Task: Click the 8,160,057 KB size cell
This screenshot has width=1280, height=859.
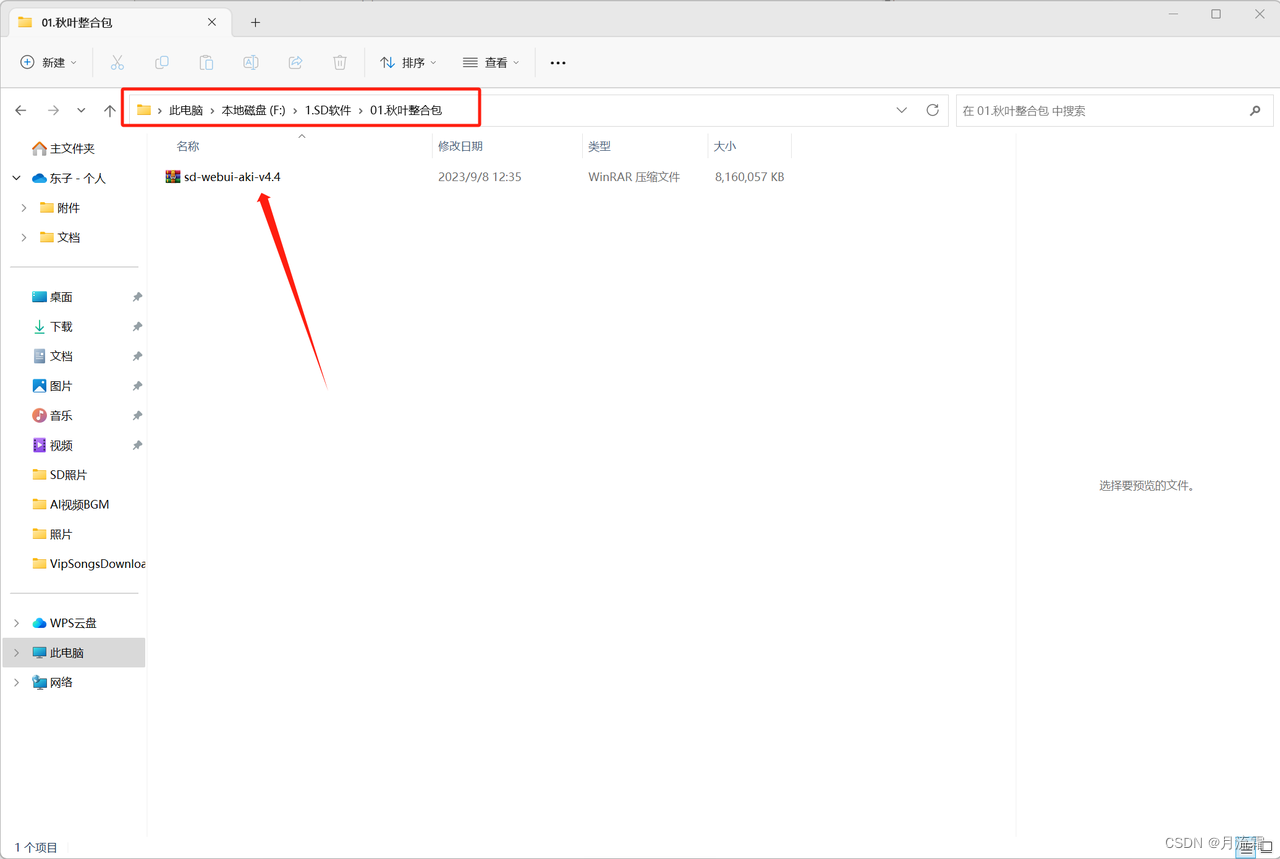Action: click(x=749, y=177)
